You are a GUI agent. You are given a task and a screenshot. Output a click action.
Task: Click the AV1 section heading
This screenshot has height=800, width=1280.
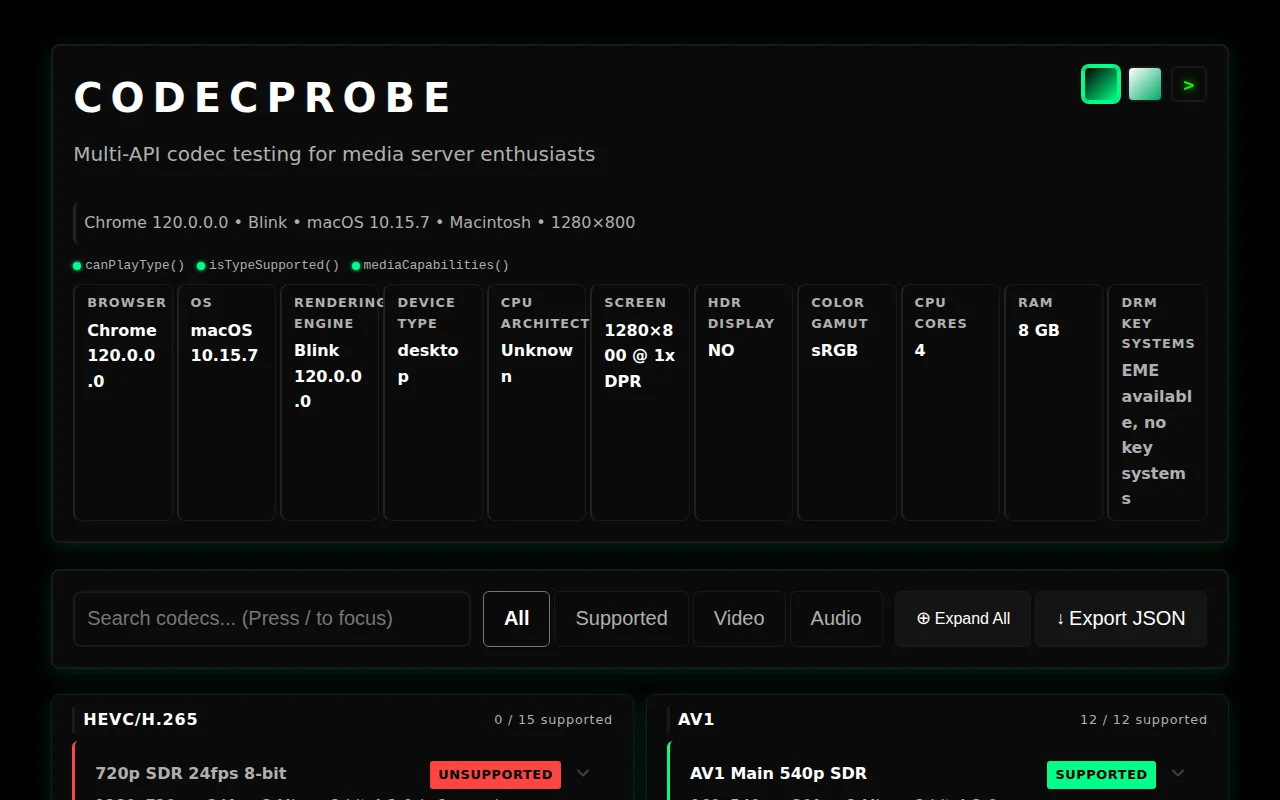(x=696, y=719)
